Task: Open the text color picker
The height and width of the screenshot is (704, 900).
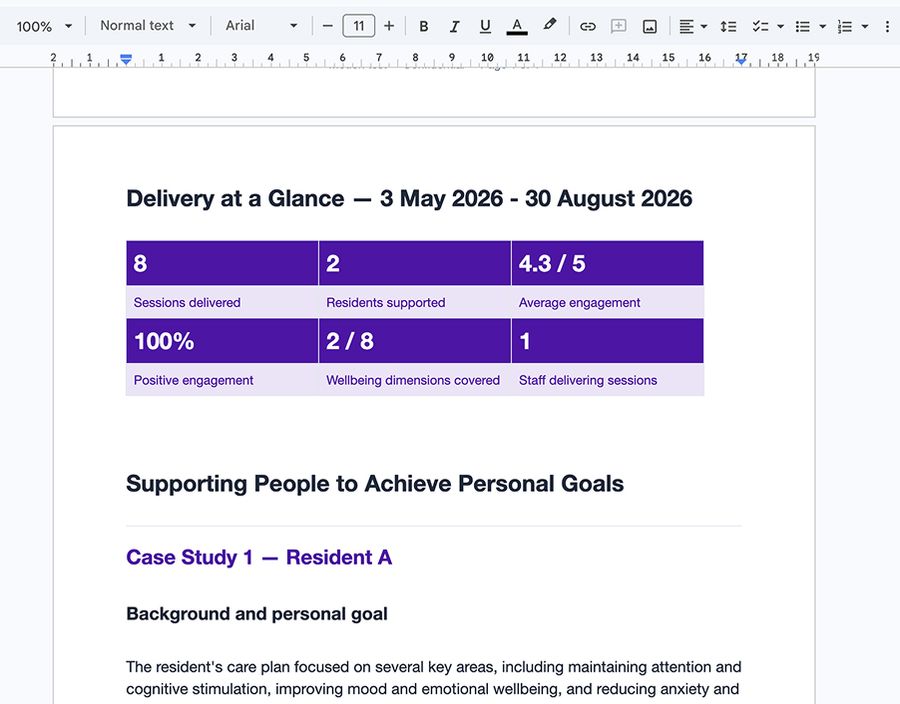Action: tap(517, 26)
